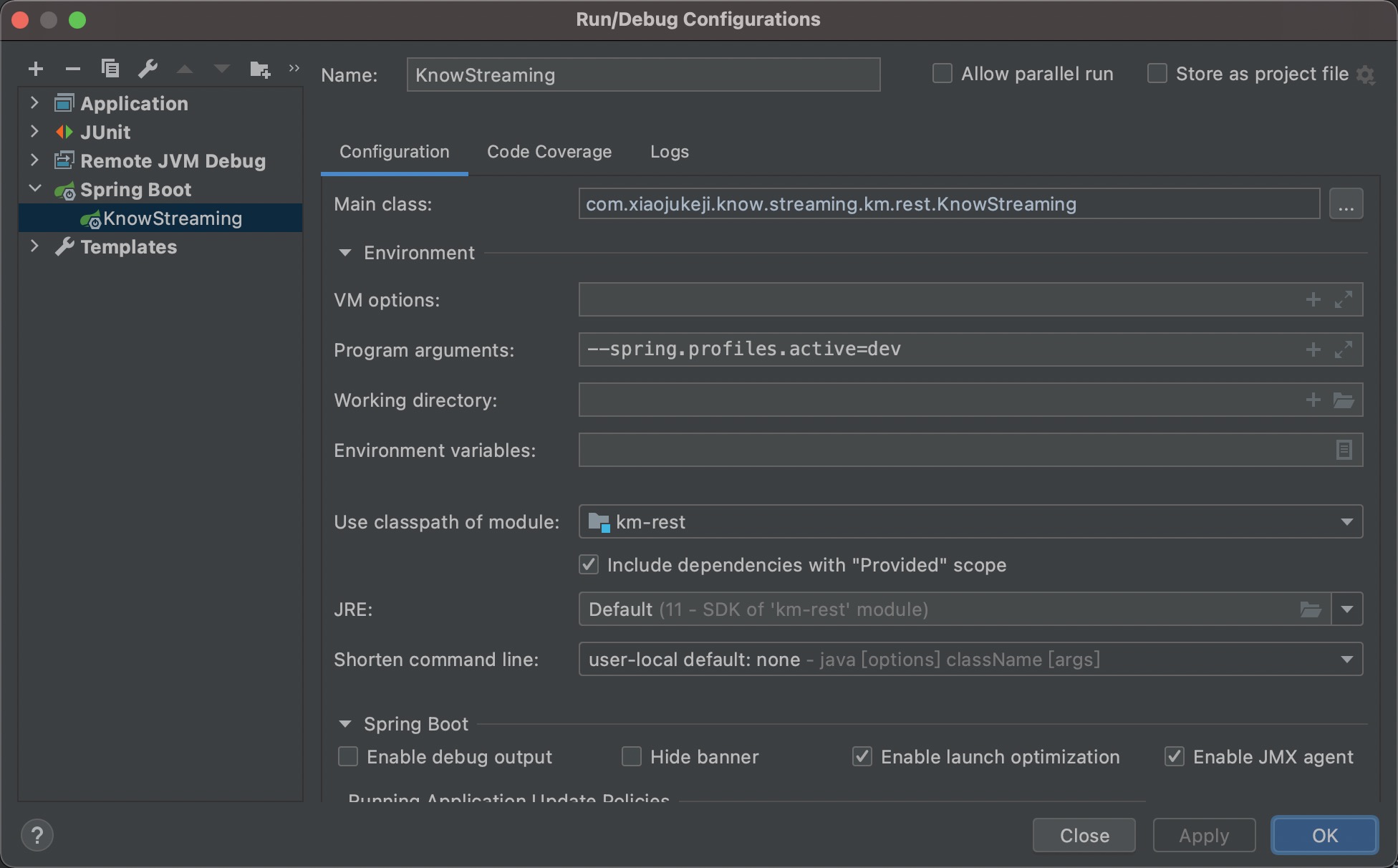The width and height of the screenshot is (1398, 868).
Task: Switch to the Code Coverage tab
Action: click(549, 151)
